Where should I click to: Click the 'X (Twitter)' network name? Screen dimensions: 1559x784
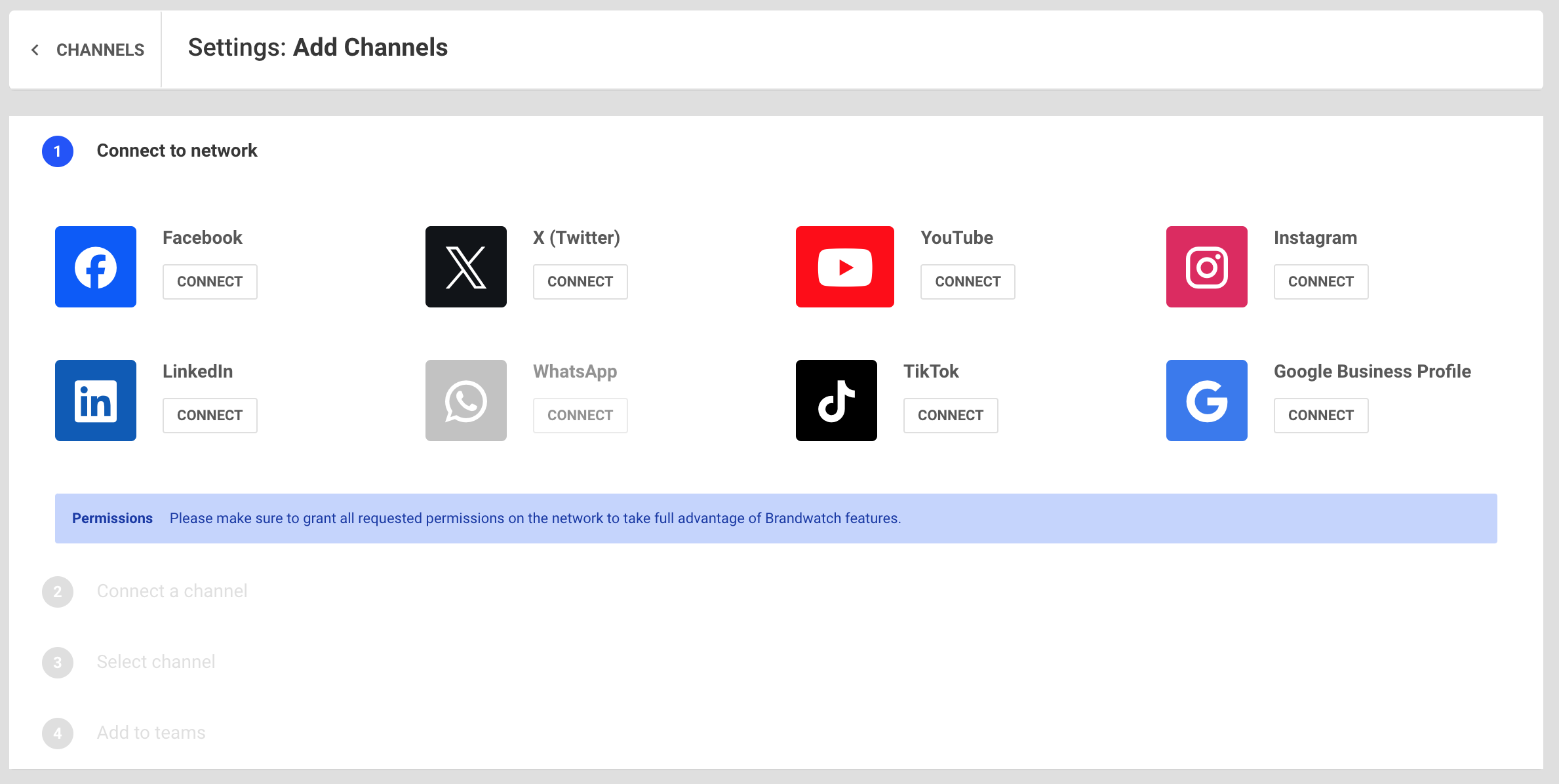[x=576, y=238]
